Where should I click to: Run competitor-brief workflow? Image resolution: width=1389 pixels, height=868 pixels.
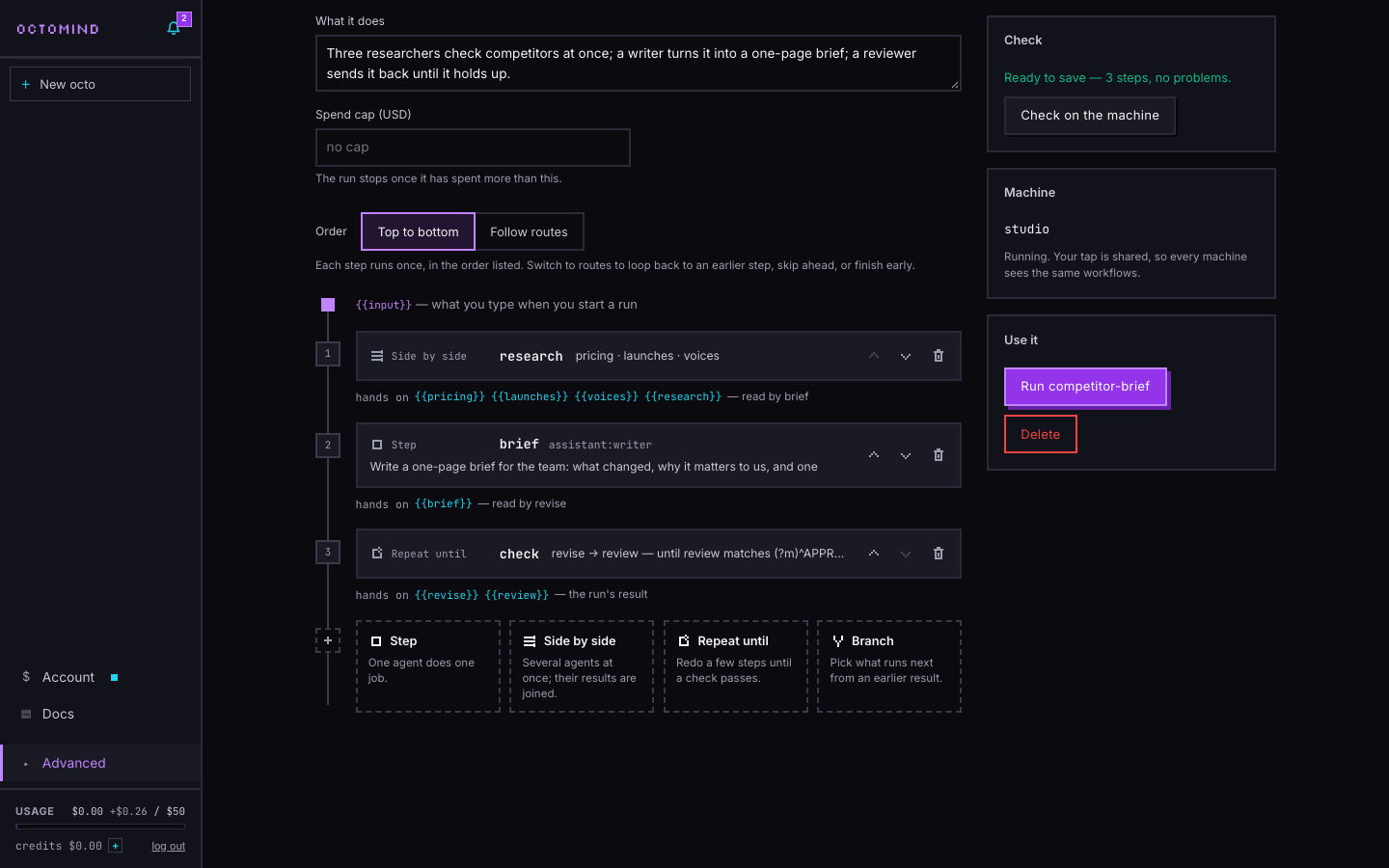(x=1085, y=387)
